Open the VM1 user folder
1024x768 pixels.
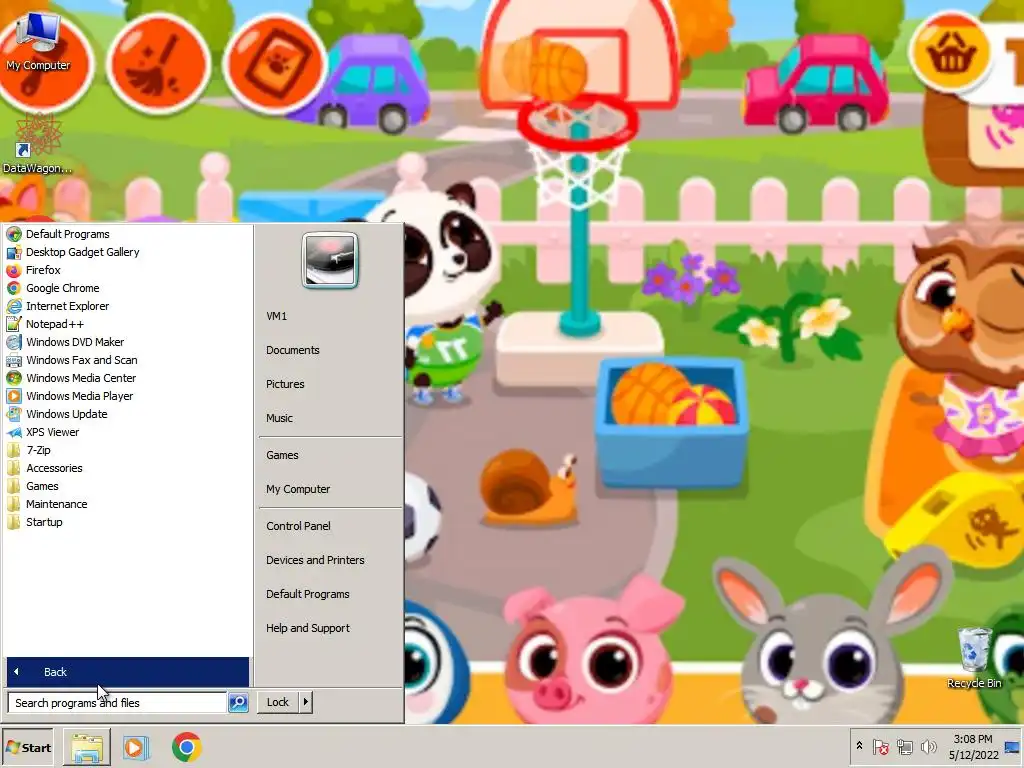click(277, 316)
